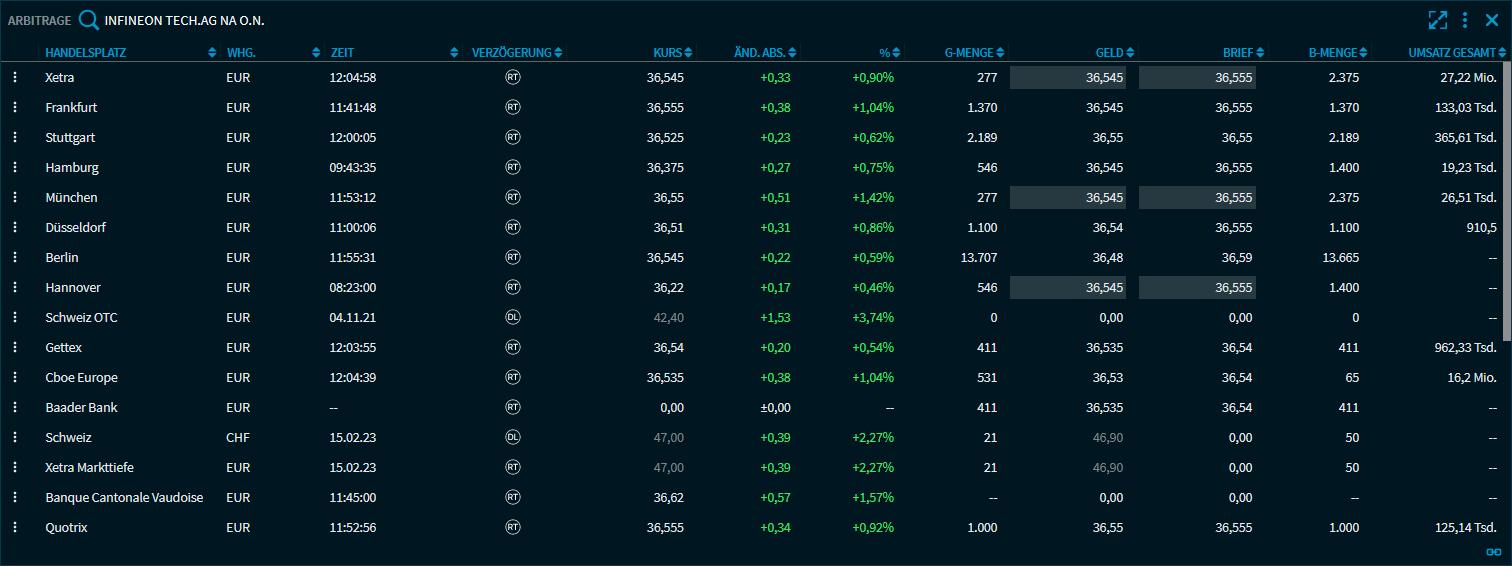
Task: Select the Quotrix exchange row
Action: [67, 527]
